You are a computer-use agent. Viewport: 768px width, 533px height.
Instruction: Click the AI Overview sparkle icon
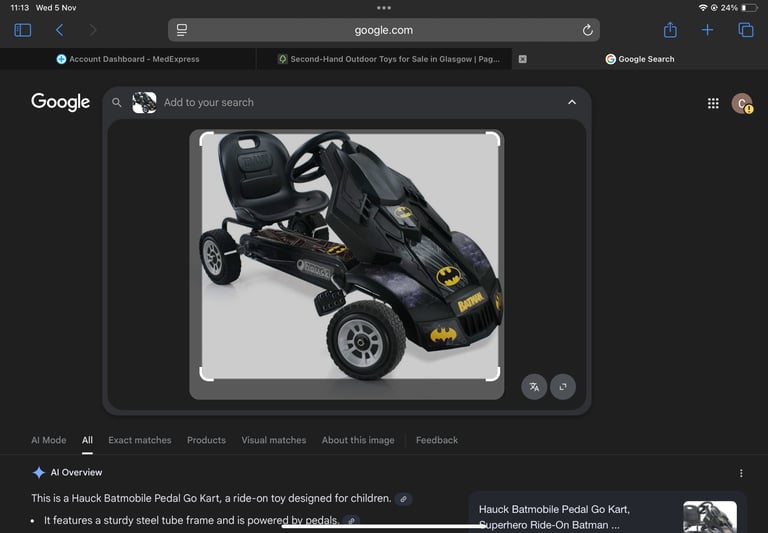pyautogui.click(x=39, y=472)
